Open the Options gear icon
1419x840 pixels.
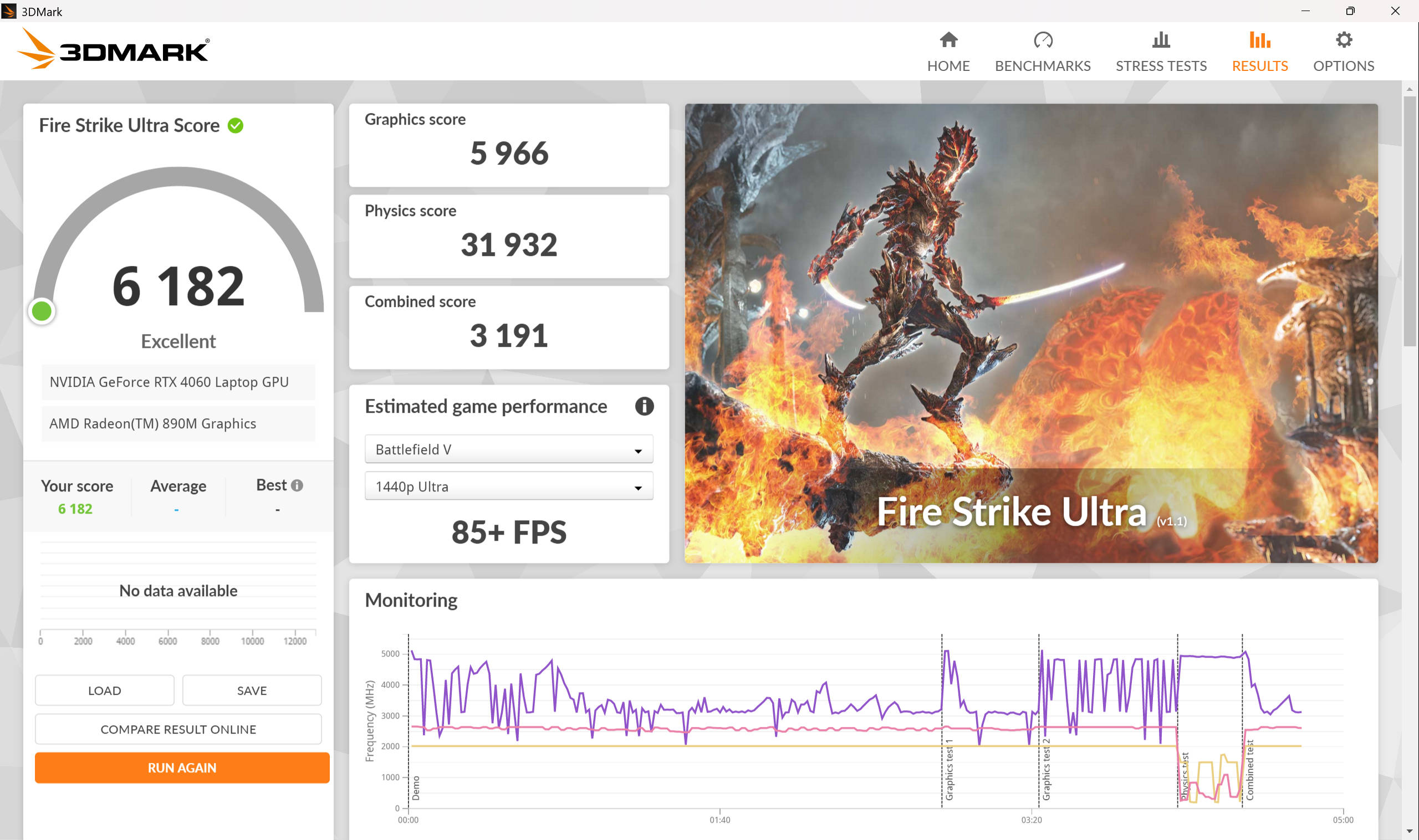click(1343, 40)
